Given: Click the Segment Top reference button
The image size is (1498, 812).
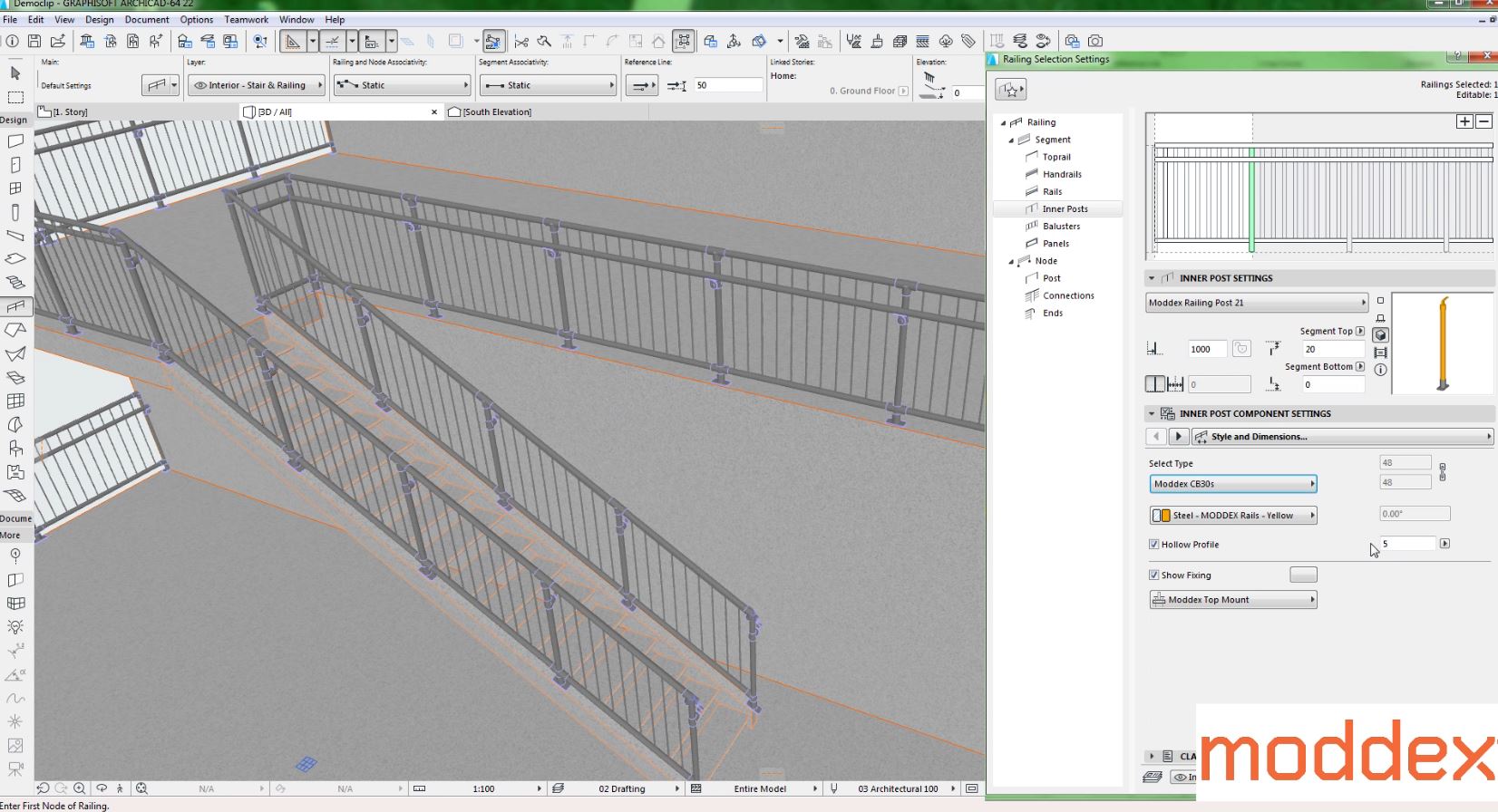Looking at the screenshot, I should (1359, 331).
